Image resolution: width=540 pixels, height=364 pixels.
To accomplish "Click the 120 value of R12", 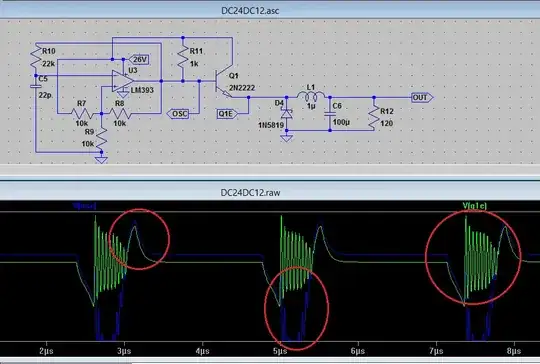I will (x=386, y=123).
